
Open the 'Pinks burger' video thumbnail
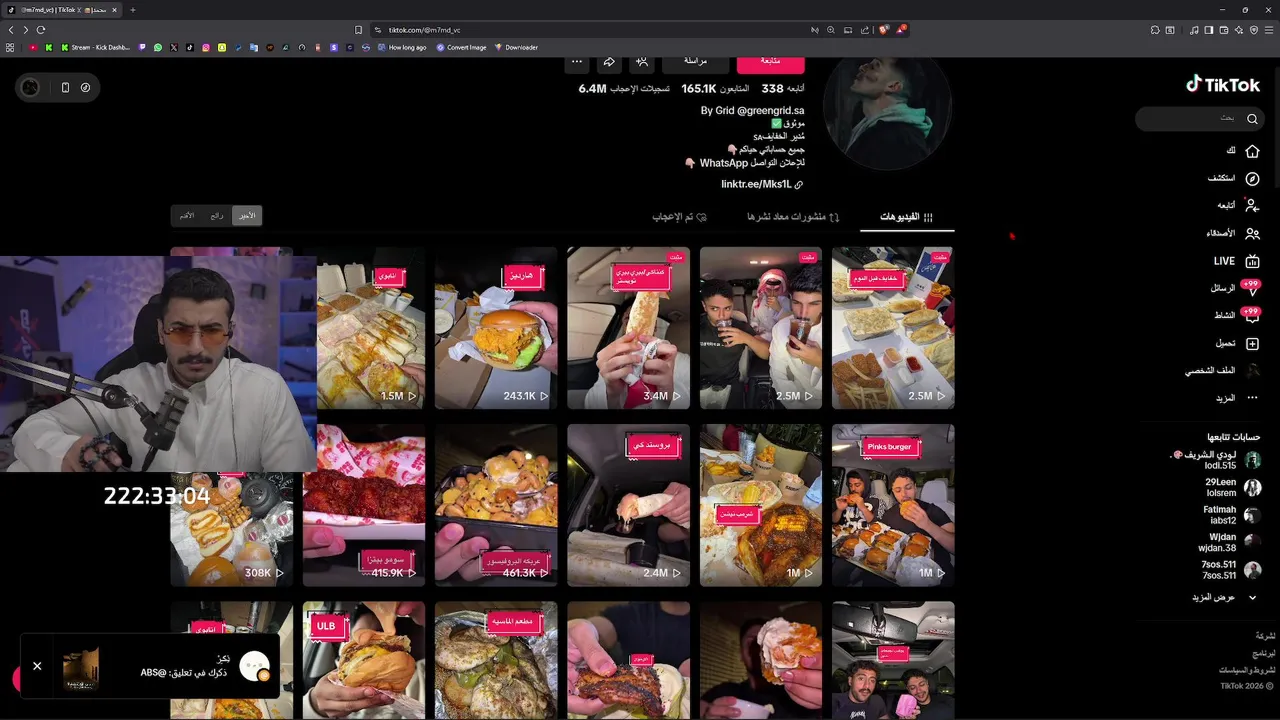click(893, 505)
